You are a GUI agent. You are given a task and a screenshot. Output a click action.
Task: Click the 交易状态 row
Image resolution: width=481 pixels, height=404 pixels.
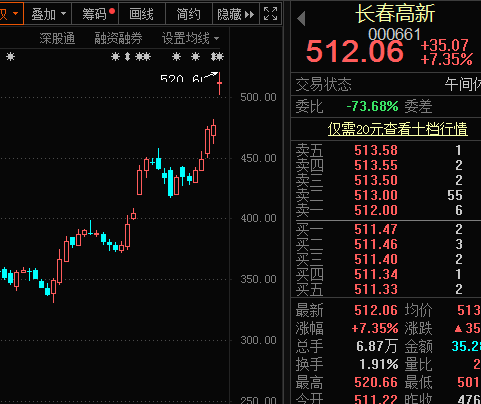386,84
